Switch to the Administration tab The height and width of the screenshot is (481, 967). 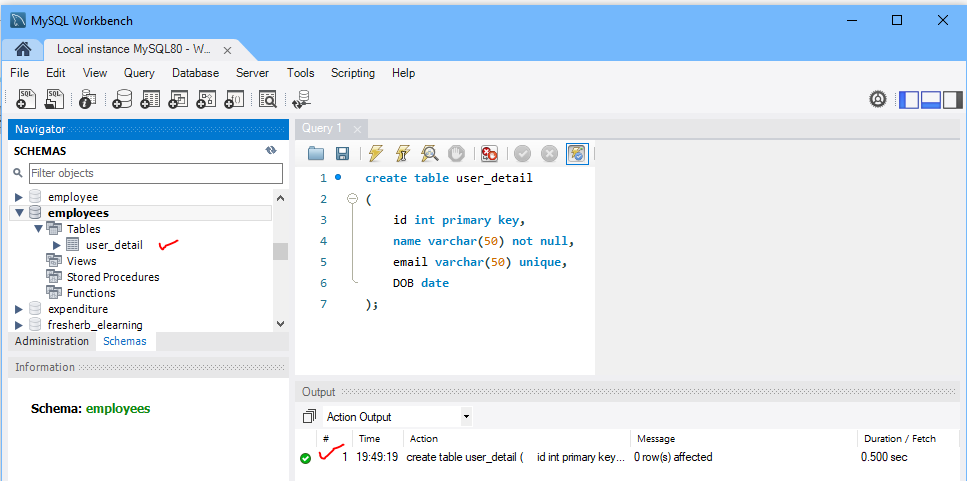52,341
